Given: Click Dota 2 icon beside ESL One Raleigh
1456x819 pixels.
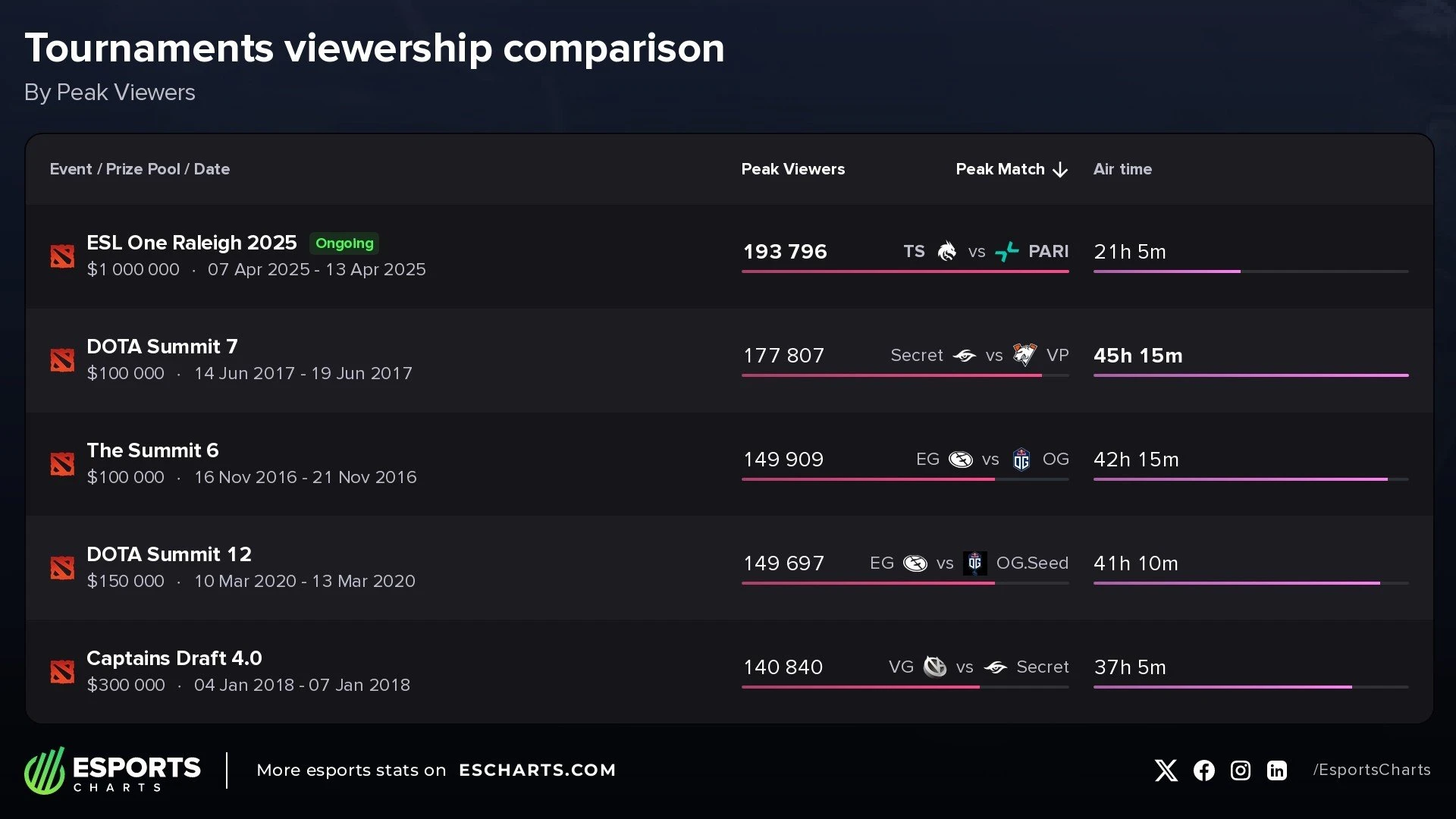Looking at the screenshot, I should pos(62,256).
